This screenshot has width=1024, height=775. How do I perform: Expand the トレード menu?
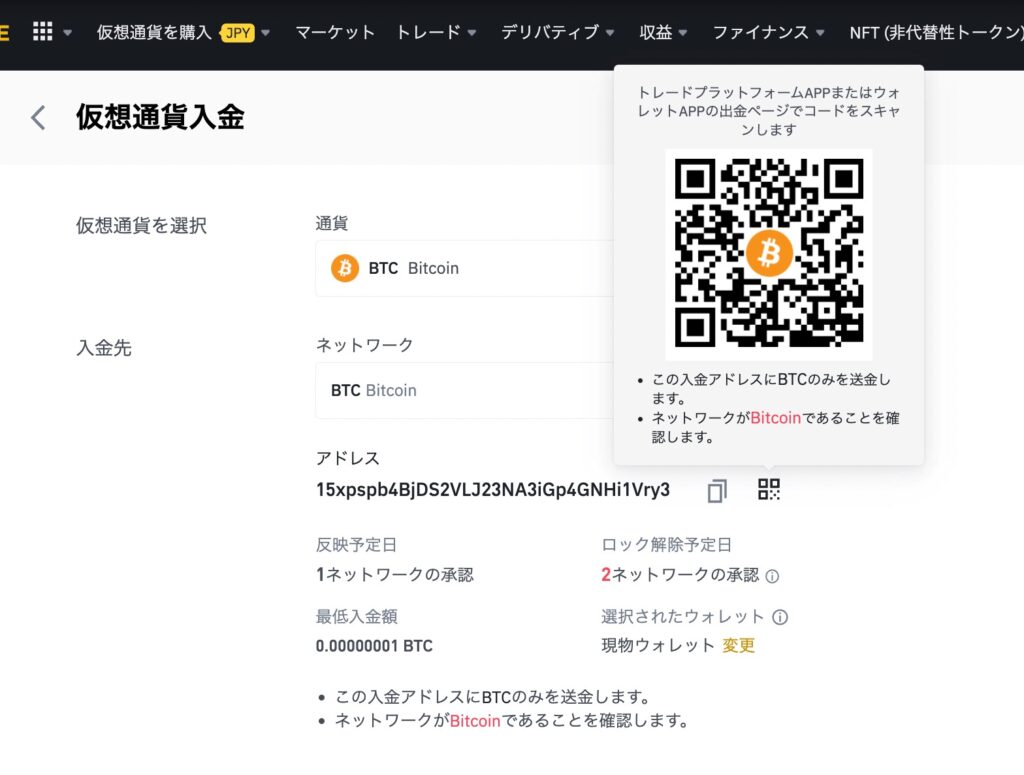pos(436,32)
